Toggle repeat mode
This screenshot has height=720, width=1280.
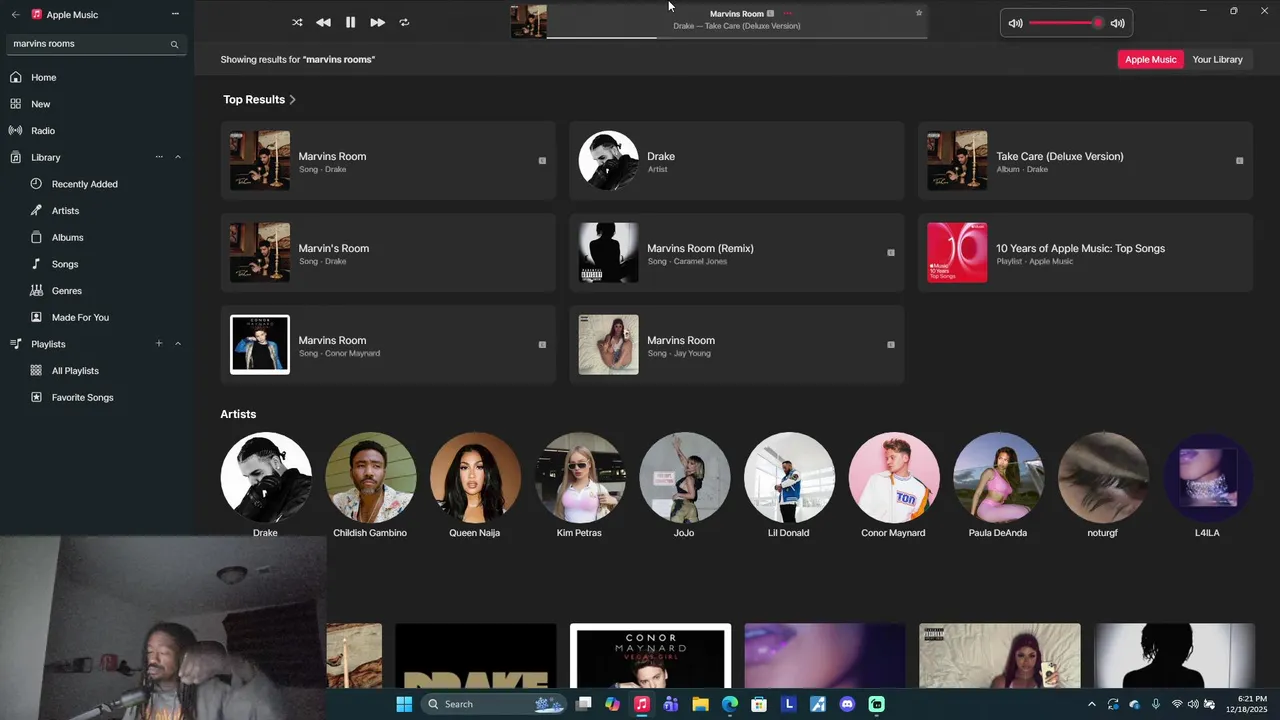tap(404, 22)
